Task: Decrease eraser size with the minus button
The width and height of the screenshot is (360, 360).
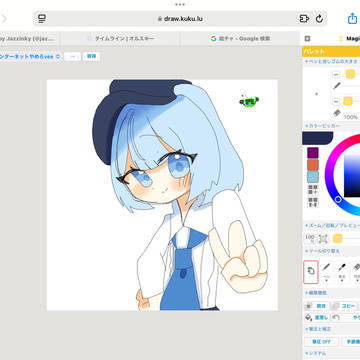Action: pos(336,101)
